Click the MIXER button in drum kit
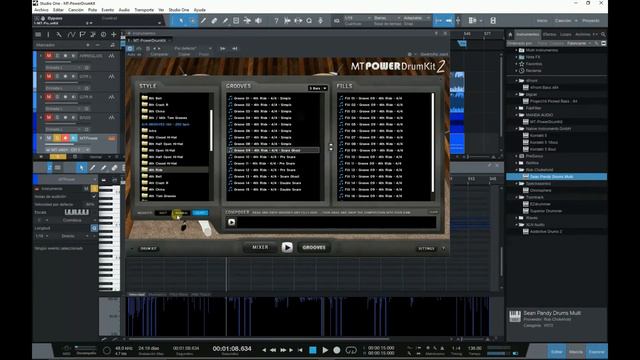The image size is (640, 360). point(260,247)
